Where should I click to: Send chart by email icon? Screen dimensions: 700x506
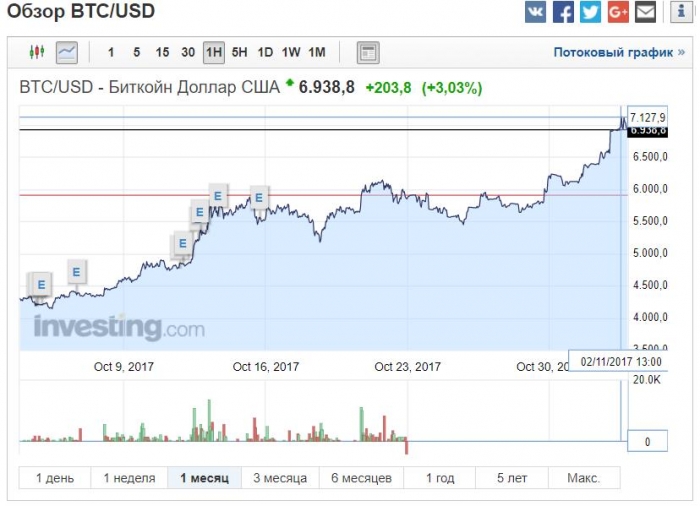[646, 12]
